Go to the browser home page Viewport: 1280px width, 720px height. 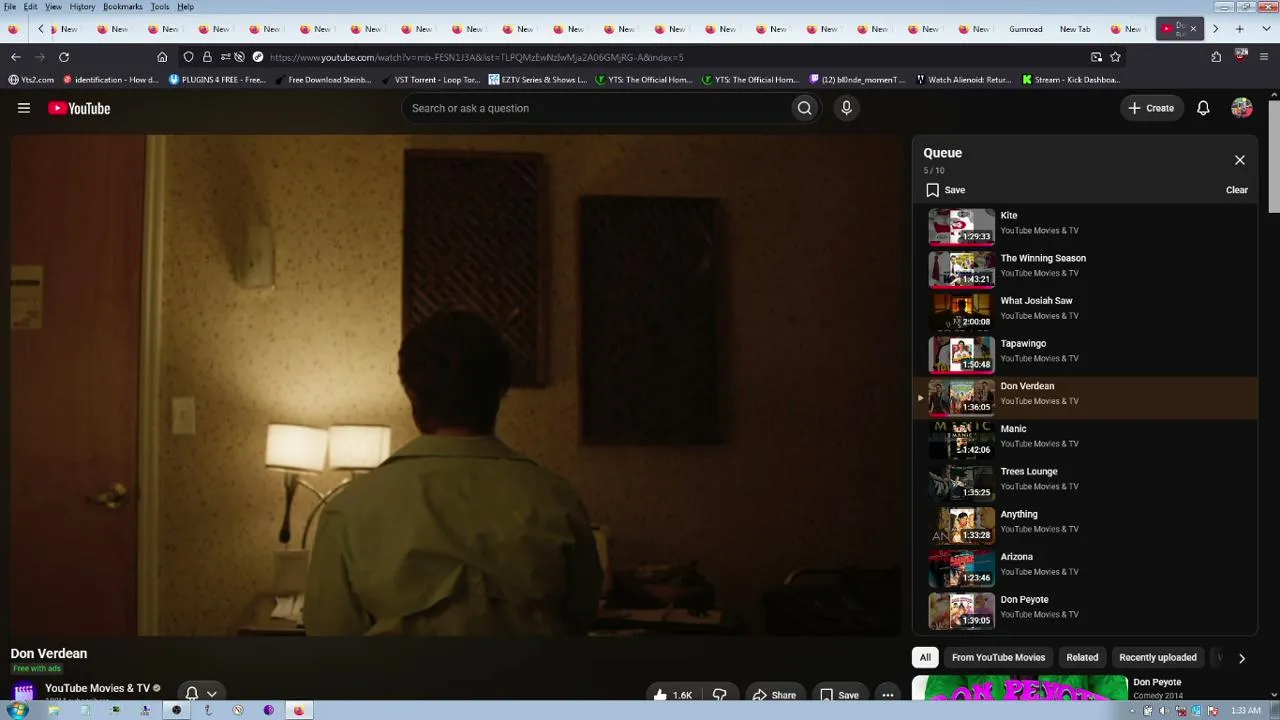pos(162,57)
